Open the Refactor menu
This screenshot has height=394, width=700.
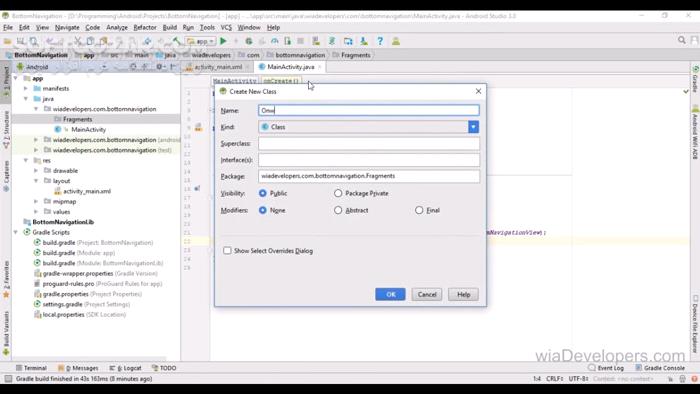(x=145, y=27)
